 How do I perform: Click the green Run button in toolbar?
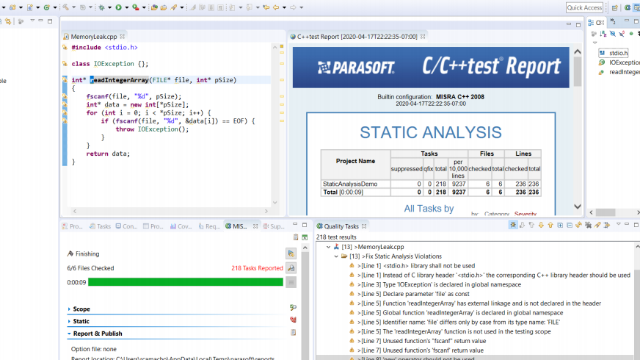tap(118, 7)
